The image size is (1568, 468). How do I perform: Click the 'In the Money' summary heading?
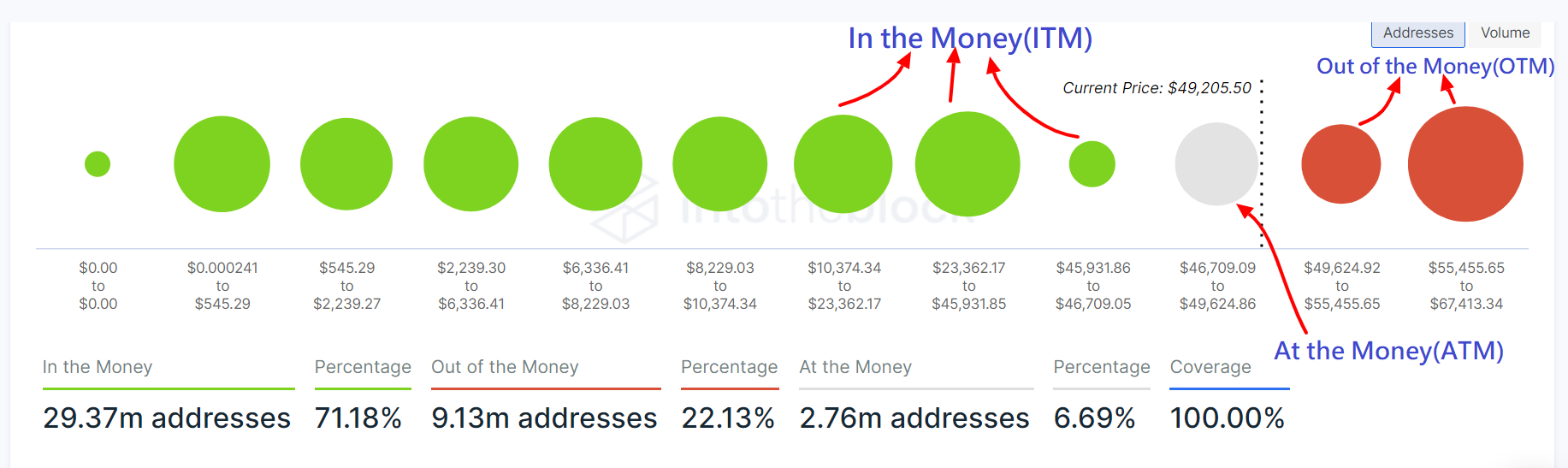pyautogui.click(x=98, y=367)
